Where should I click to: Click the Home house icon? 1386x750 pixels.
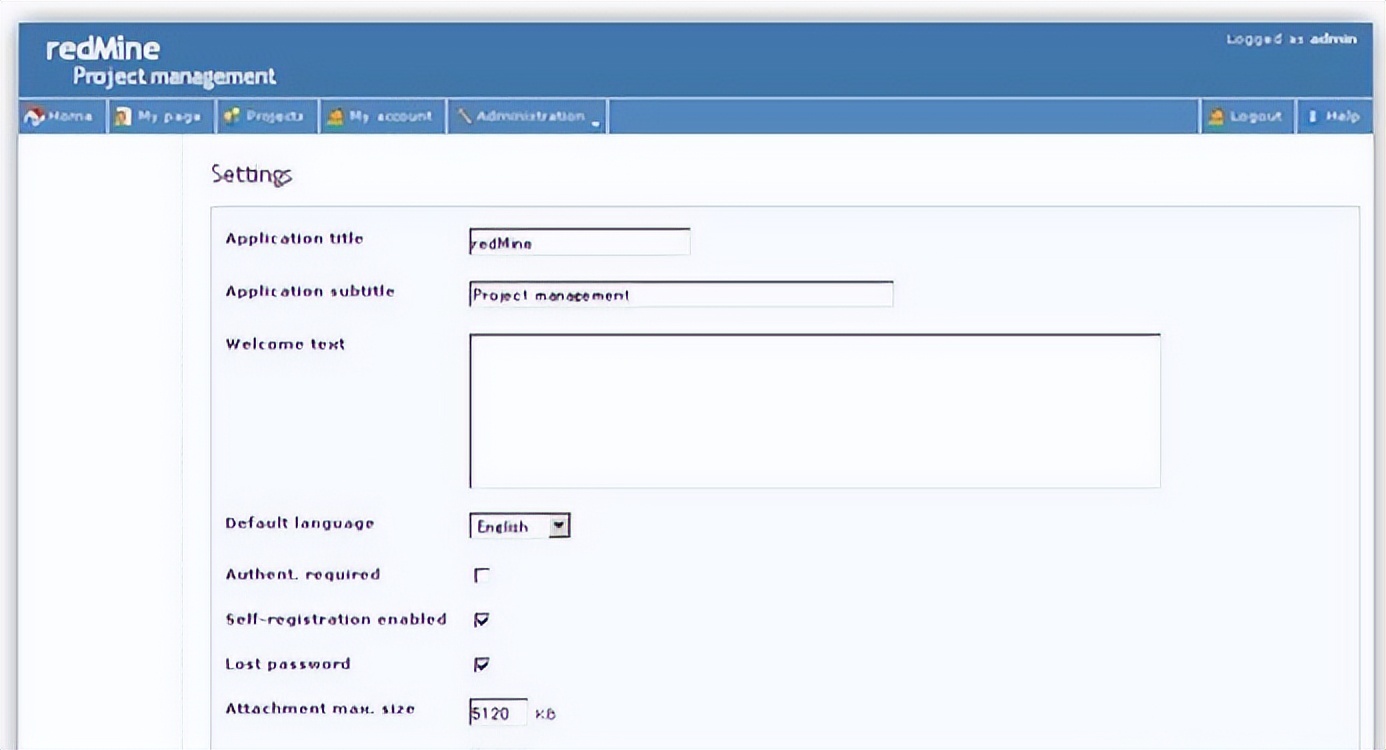click(x=33, y=117)
